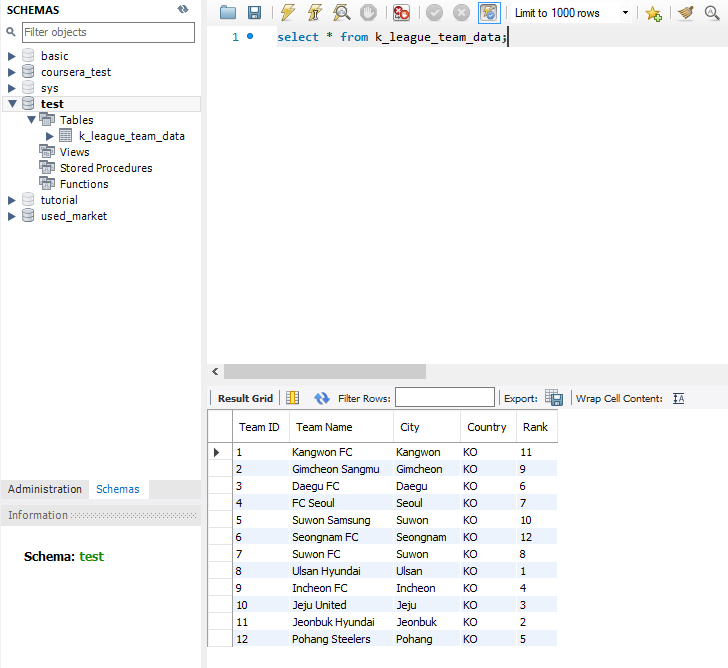Image resolution: width=728 pixels, height=668 pixels.
Task: Sort by the City column header
Action: (427, 427)
